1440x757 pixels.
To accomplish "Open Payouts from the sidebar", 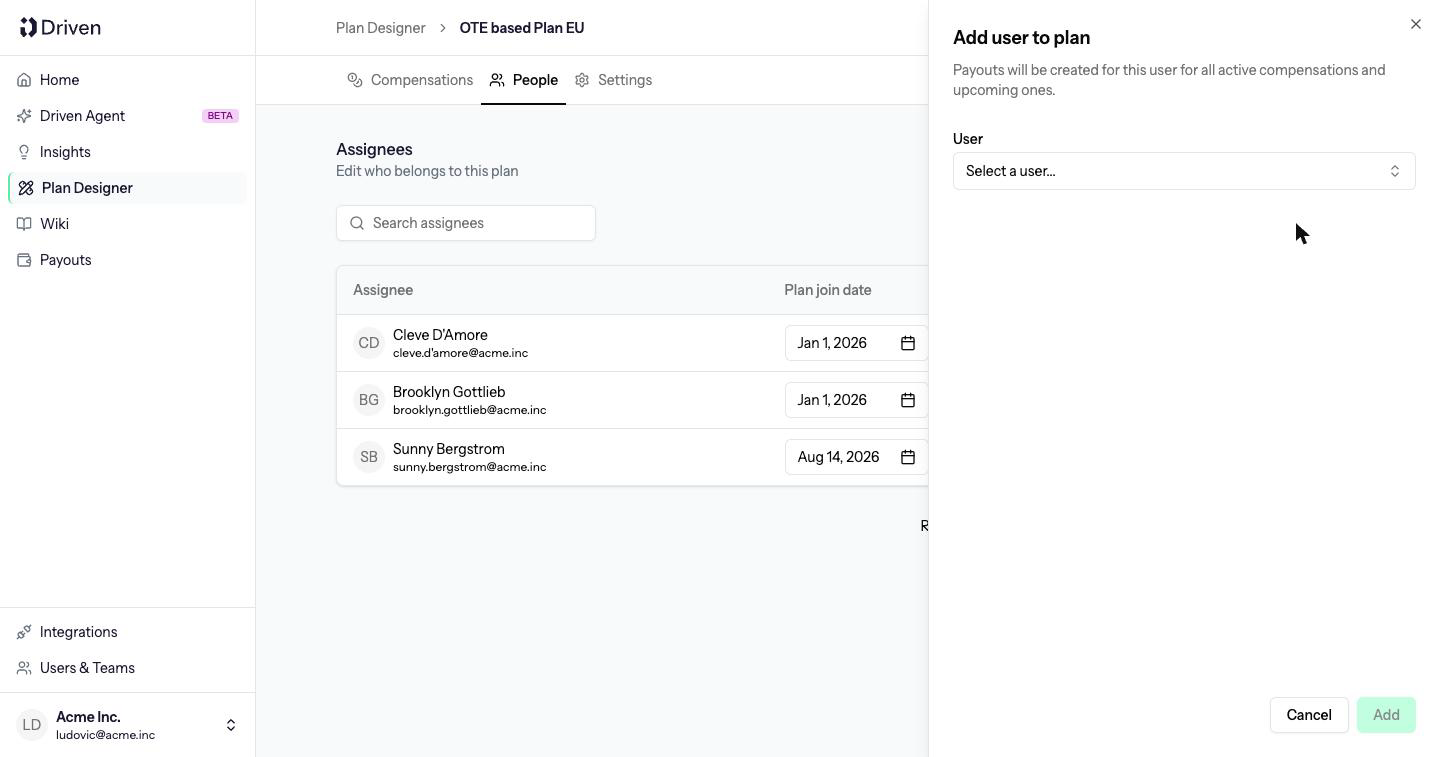I will [128, 260].
